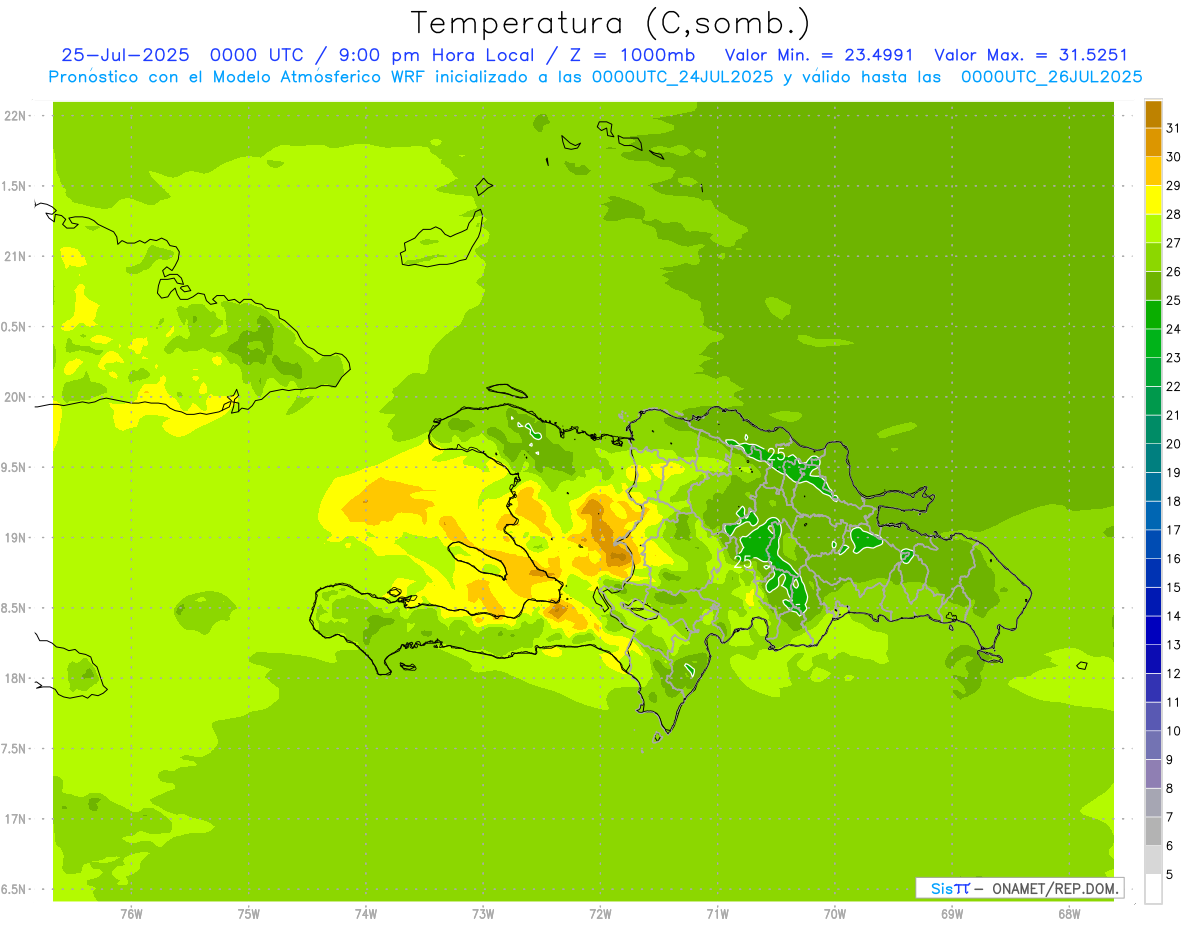Screen dimensions: 1200x927
Task: Click the '6.5N' latitude axis label
Action: 14,890
